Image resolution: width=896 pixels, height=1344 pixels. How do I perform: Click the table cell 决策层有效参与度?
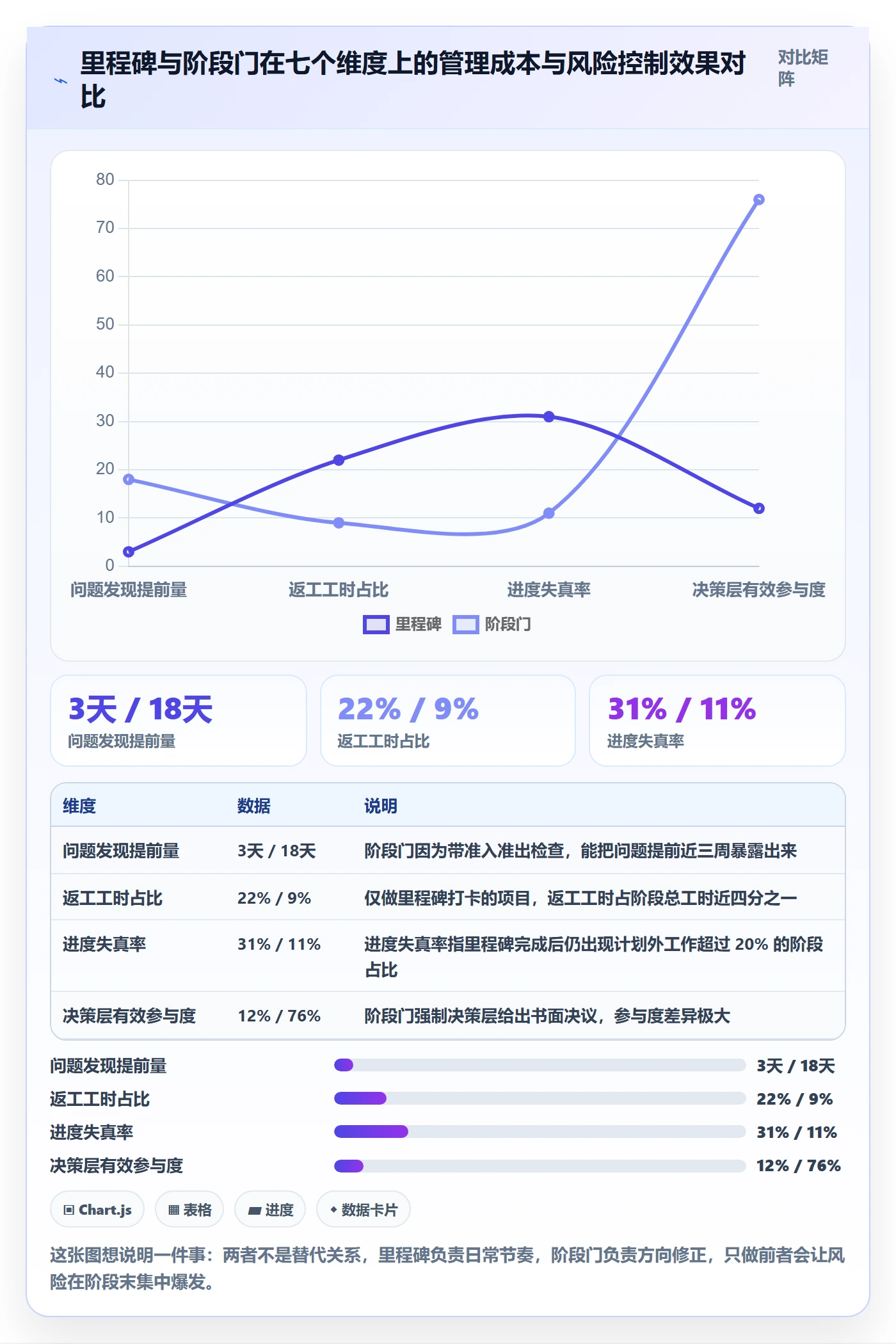pos(129,1016)
